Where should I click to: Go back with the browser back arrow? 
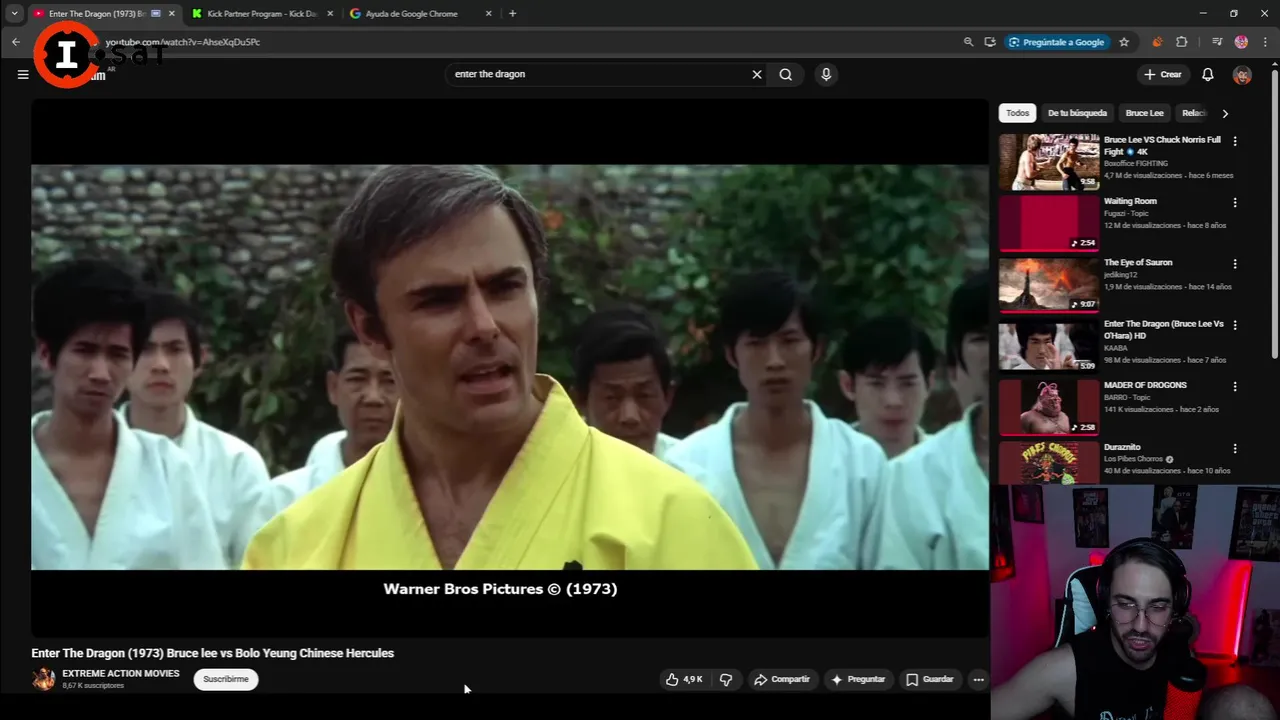coord(16,42)
